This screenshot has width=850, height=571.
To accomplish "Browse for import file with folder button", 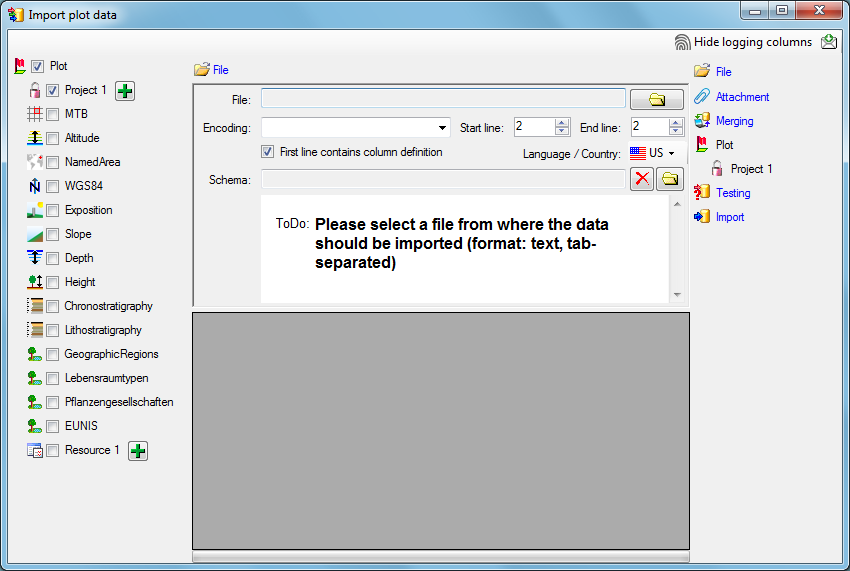I will click(x=657, y=99).
